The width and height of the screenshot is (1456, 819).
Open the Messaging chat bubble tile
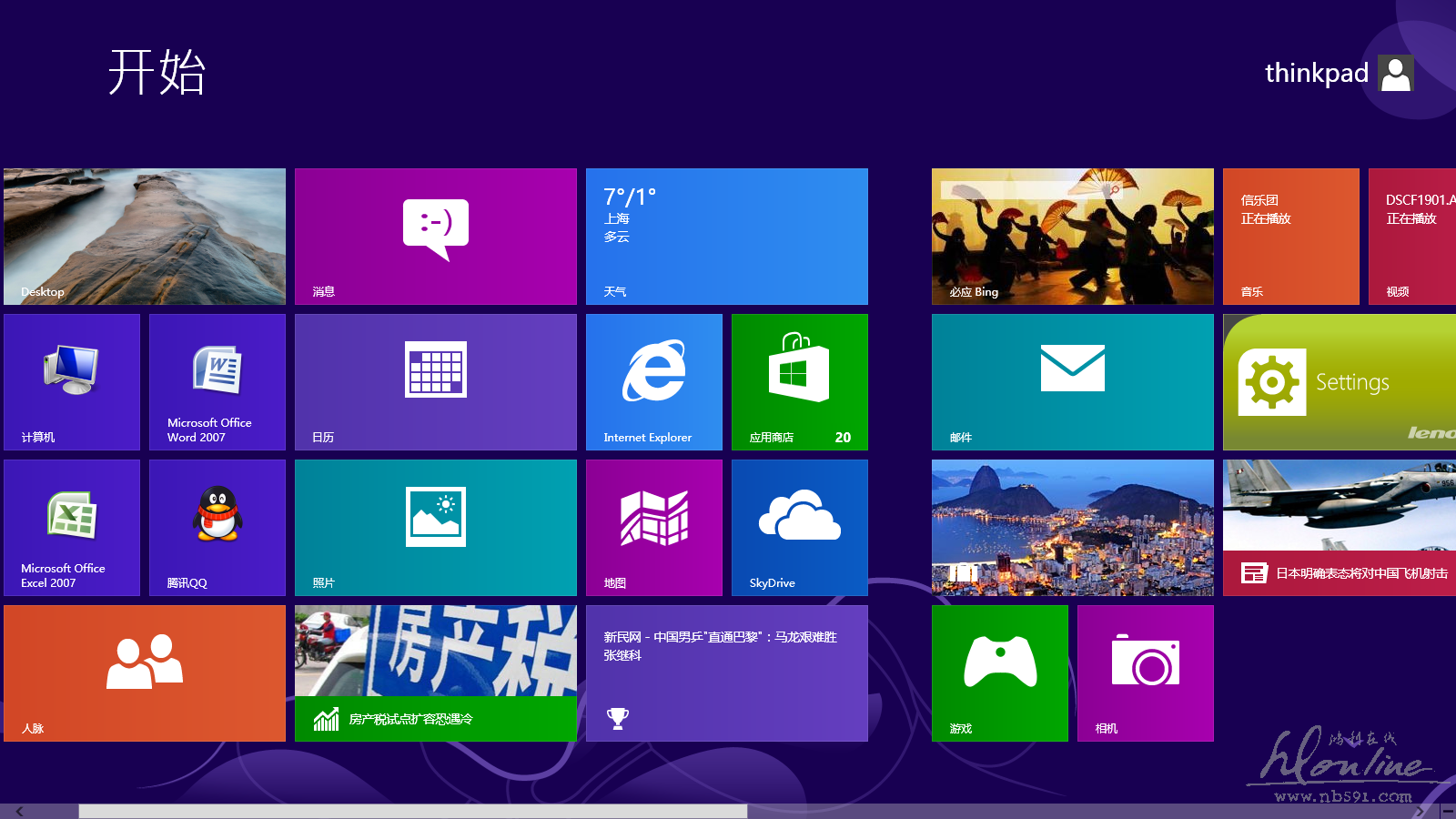coord(435,236)
